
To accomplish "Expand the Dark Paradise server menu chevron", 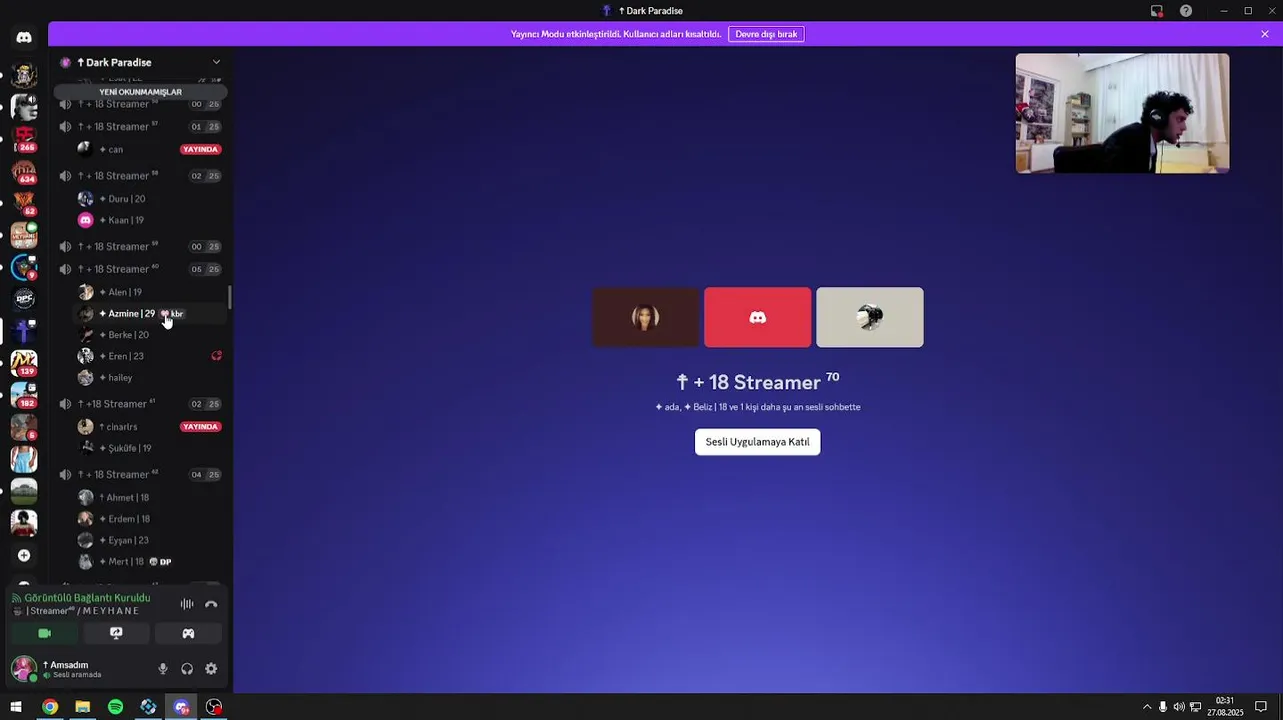I will click(216, 62).
